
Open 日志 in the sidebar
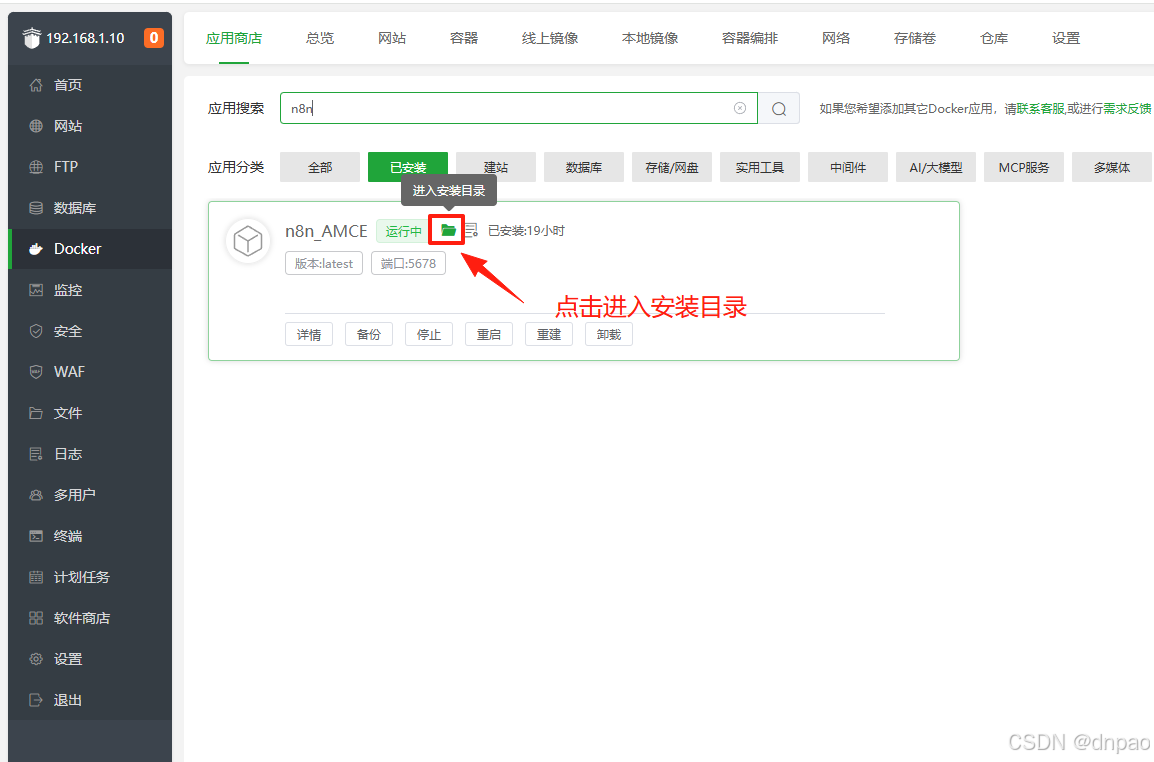click(x=90, y=454)
